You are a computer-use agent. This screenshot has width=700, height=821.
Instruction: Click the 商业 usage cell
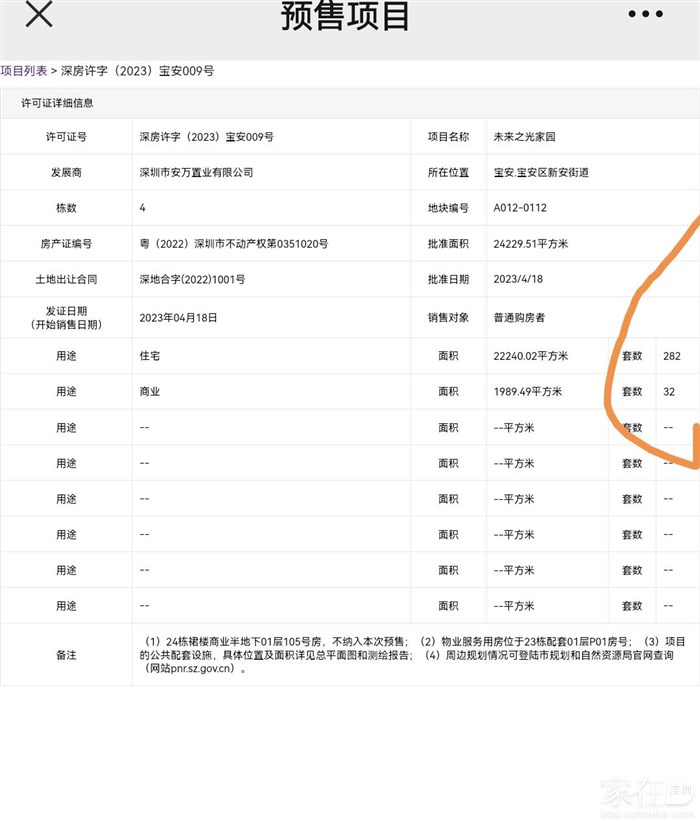tap(150, 392)
